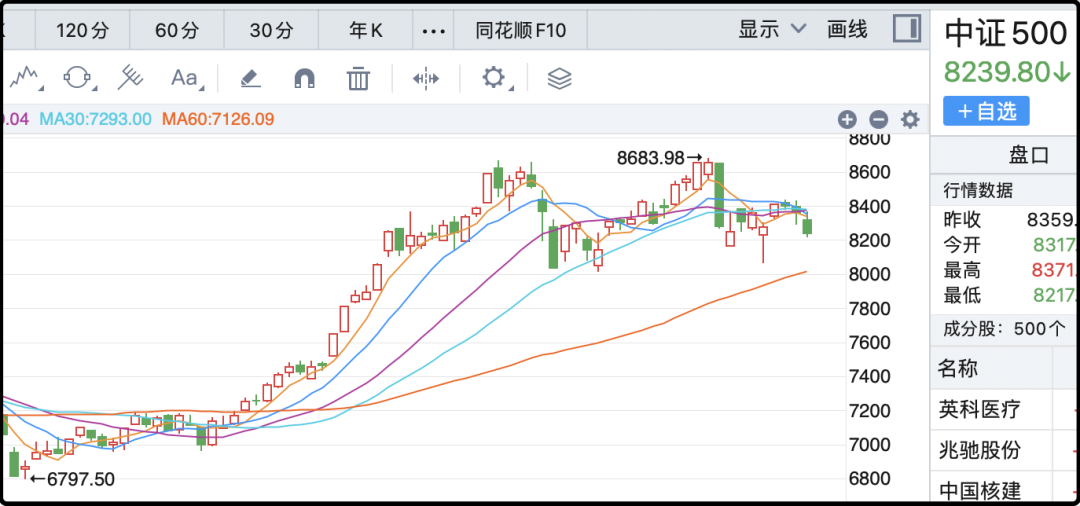Select stock 中国核建 in list
The height and width of the screenshot is (506, 1080).
click(979, 491)
